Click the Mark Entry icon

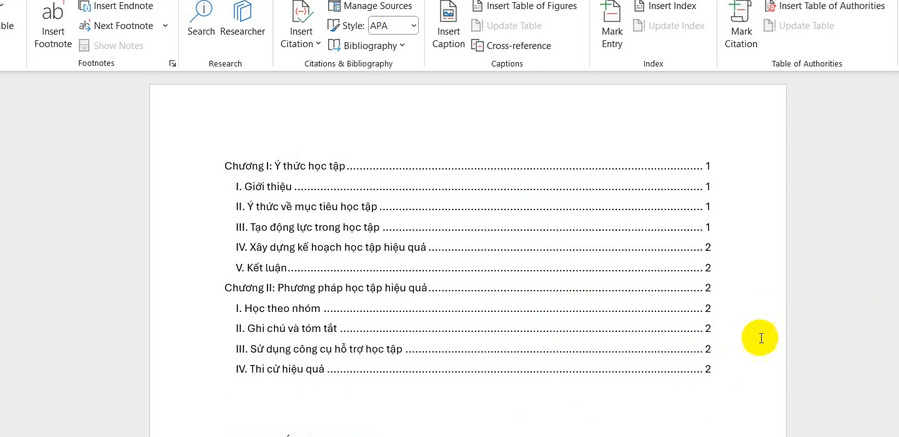point(612,11)
